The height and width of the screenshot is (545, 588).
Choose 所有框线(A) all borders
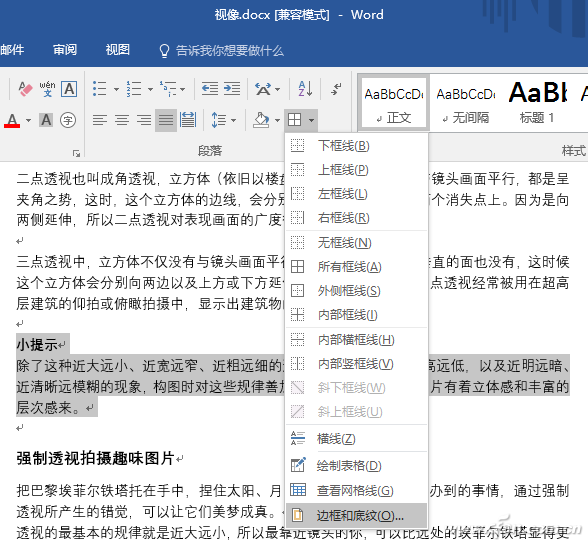pyautogui.click(x=356, y=267)
